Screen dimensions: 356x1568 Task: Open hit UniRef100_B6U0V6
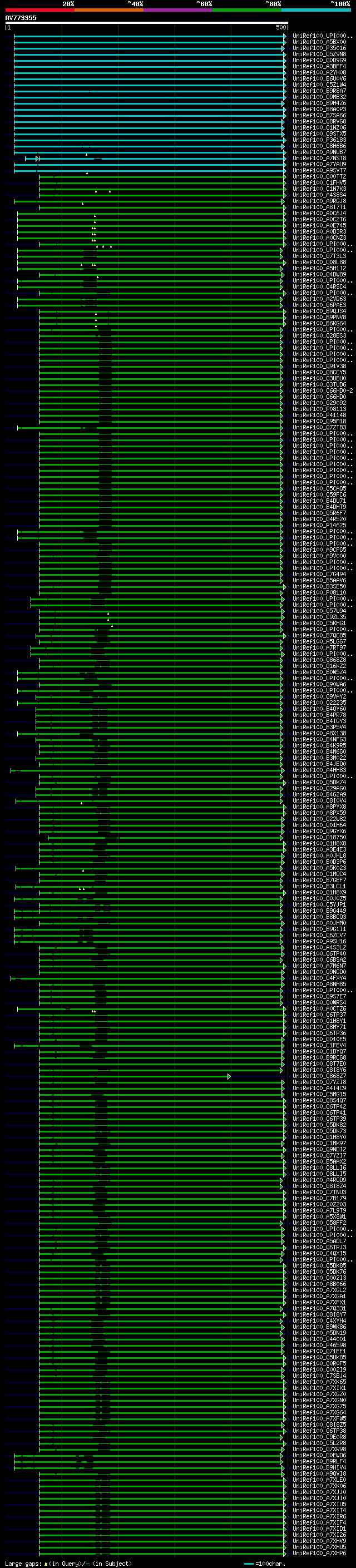[319, 78]
